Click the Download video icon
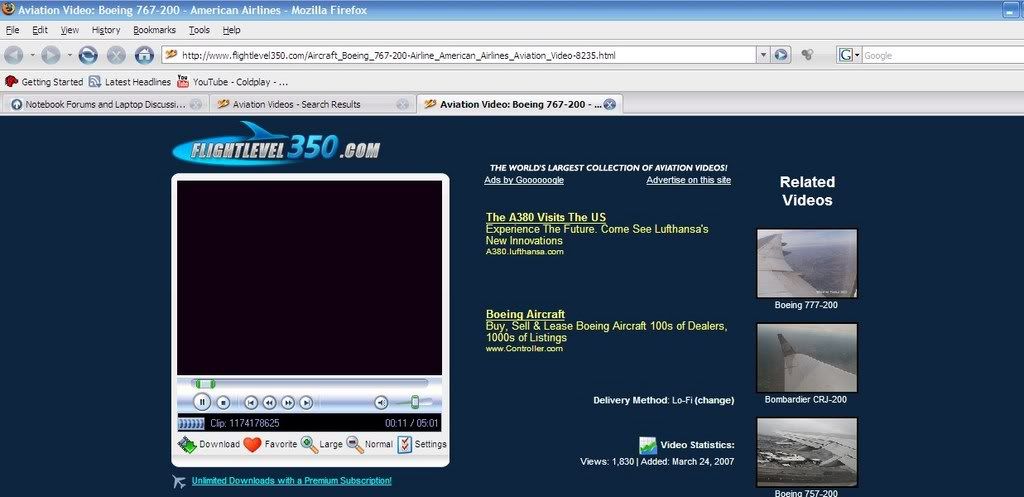 coord(187,444)
